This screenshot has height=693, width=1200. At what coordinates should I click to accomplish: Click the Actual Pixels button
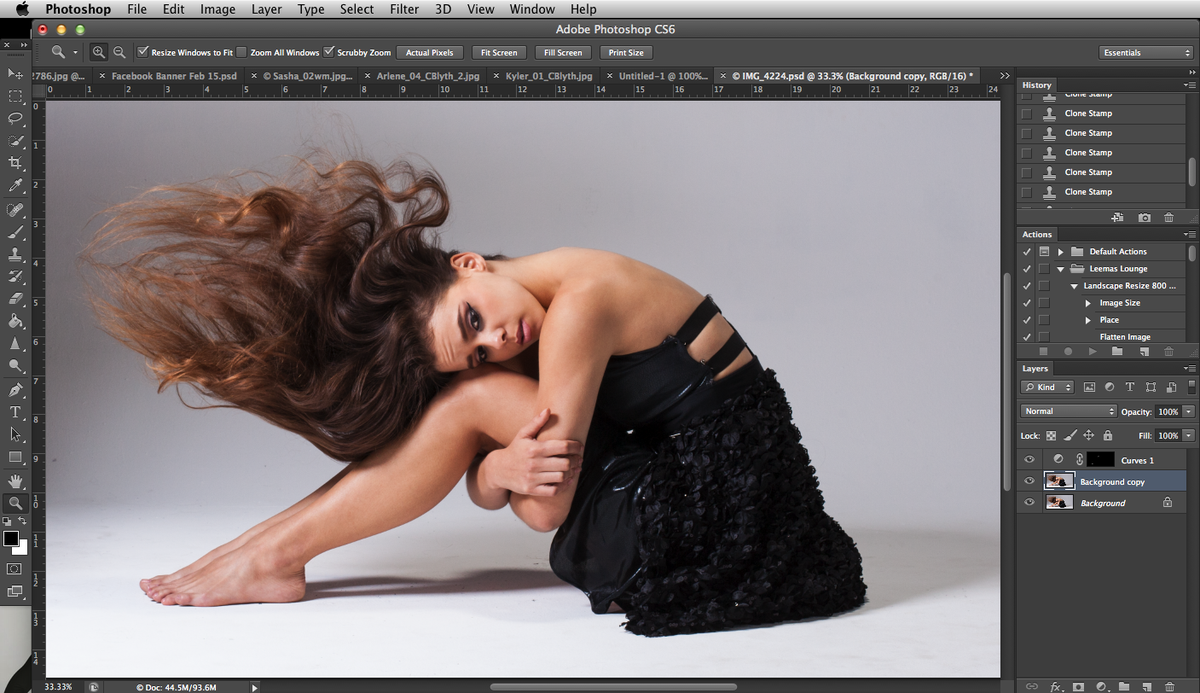(429, 52)
